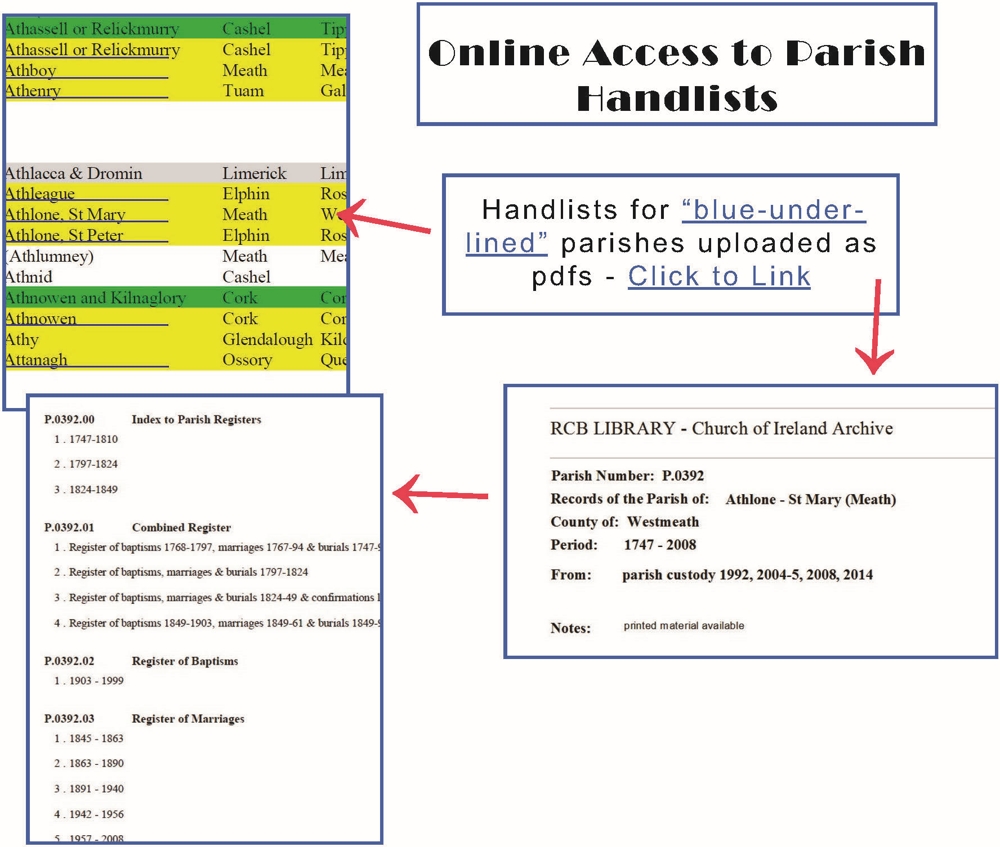Viewport: 1000px width, 847px height.
Task: Click the "1903 - 1999" baptisms entry
Action: (96, 681)
